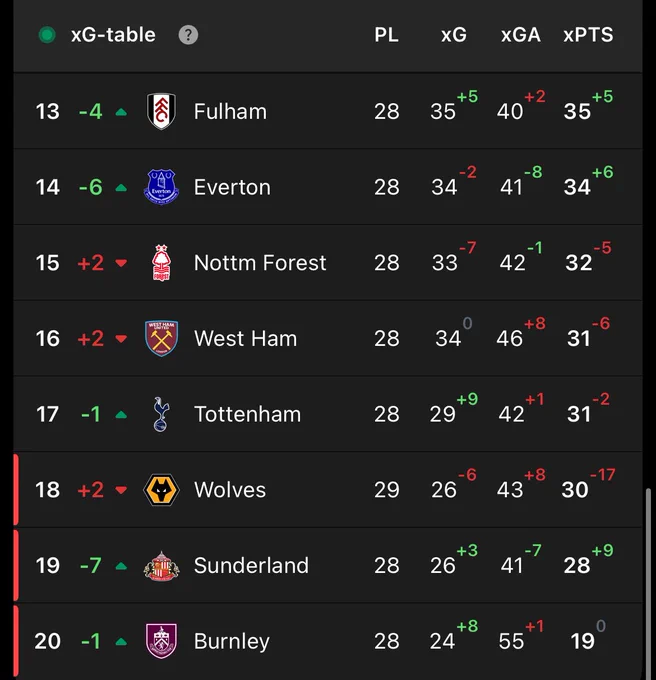656x680 pixels.
Task: Click the Fulham club crest
Action: (x=161, y=111)
